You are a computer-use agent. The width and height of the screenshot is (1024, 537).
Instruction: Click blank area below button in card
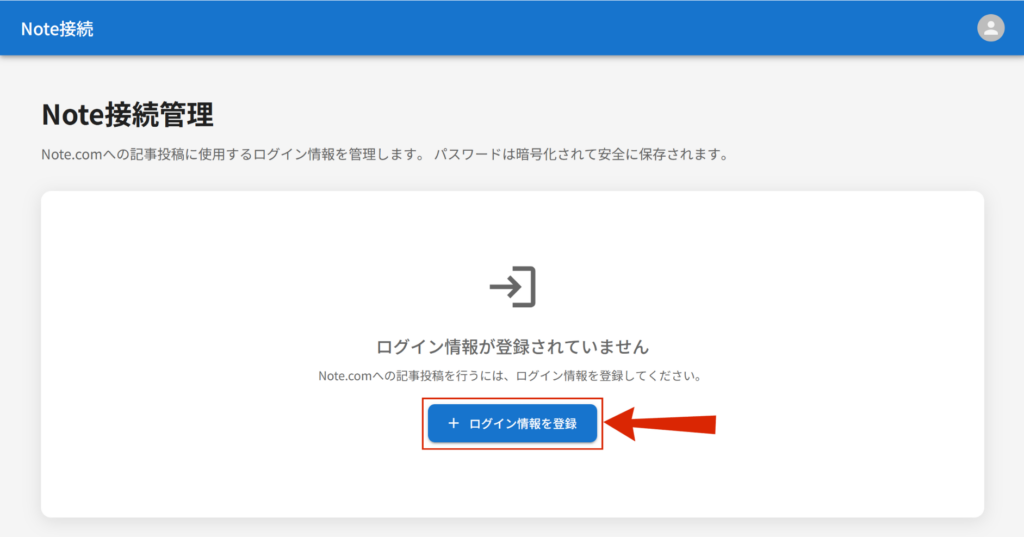[x=512, y=485]
